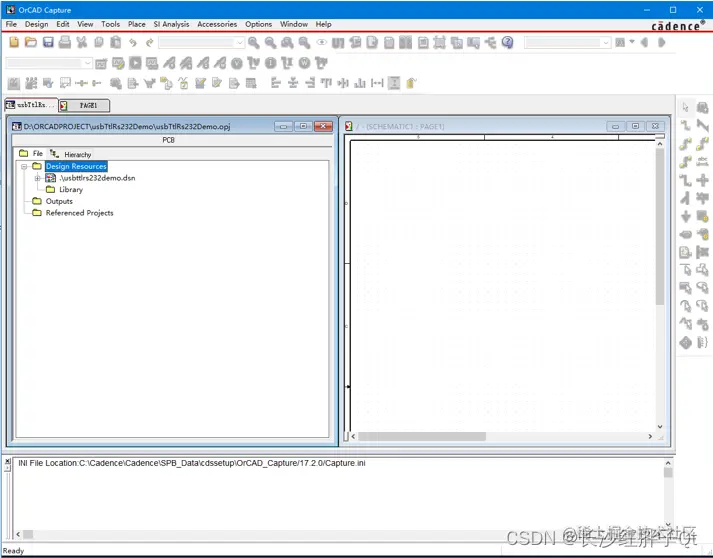Click the curly brace icon at palette bottom

[x=703, y=342]
